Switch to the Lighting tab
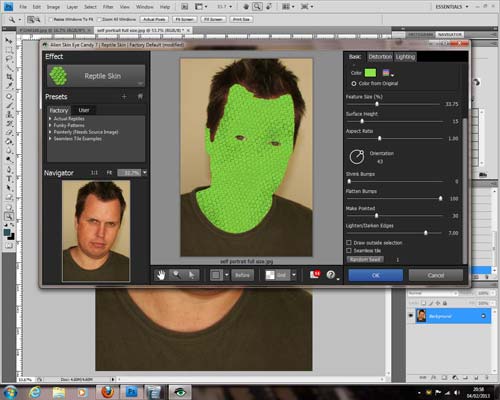The image size is (500, 400). tap(405, 57)
